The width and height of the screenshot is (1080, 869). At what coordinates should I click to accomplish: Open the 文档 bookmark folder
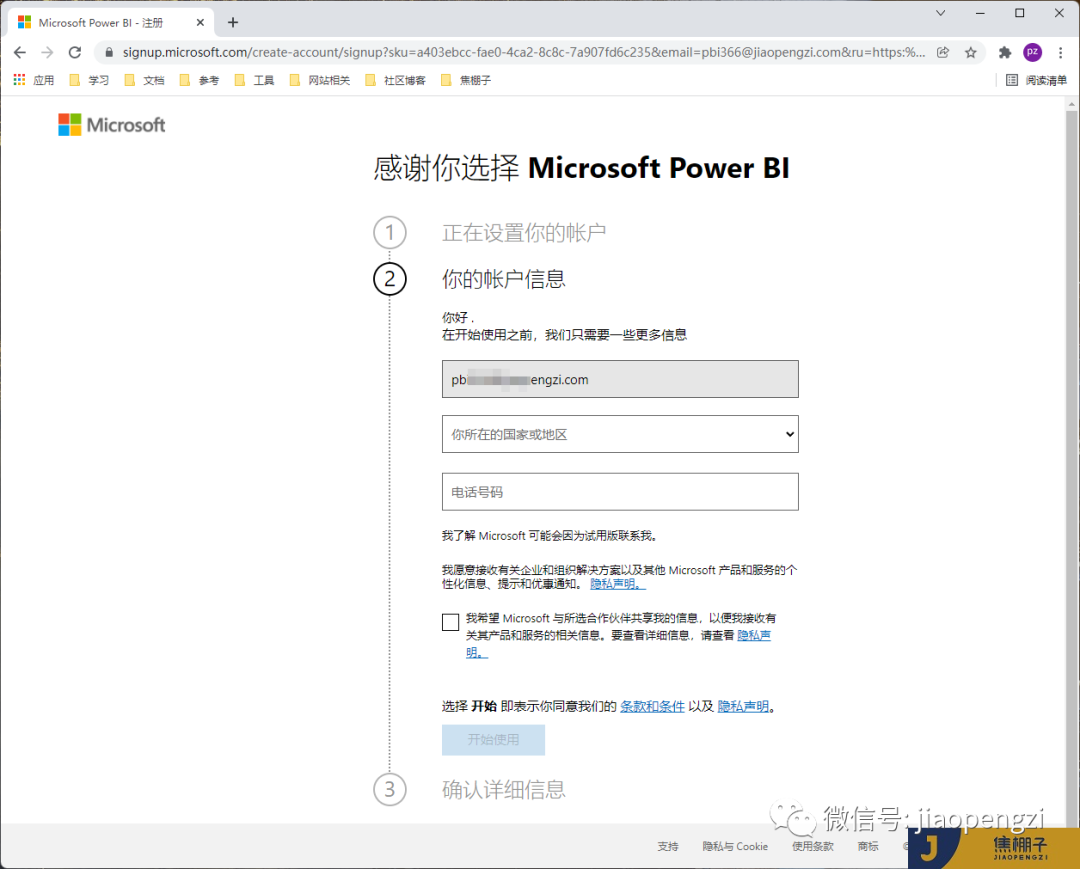tap(145, 81)
